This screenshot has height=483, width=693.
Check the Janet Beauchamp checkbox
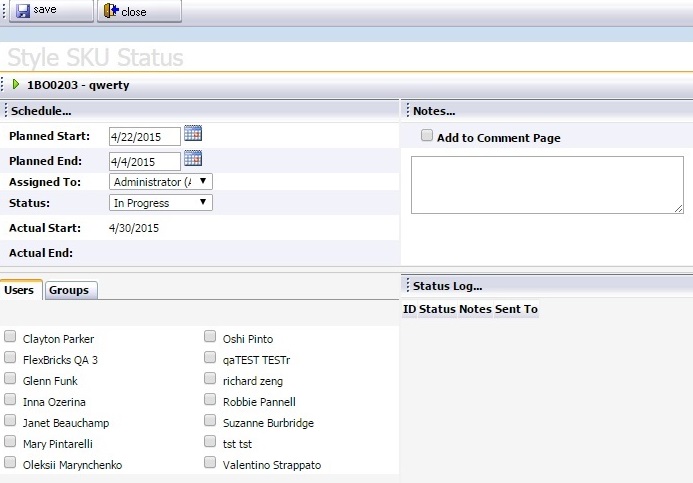[x=10, y=421]
